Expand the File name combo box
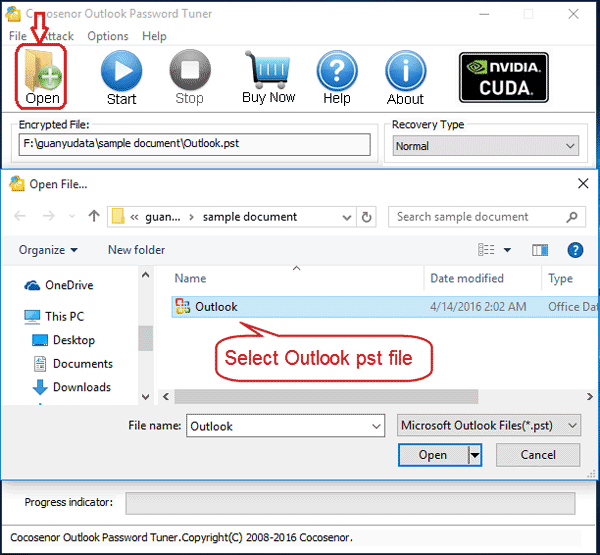This screenshot has width=600, height=555. [376, 426]
